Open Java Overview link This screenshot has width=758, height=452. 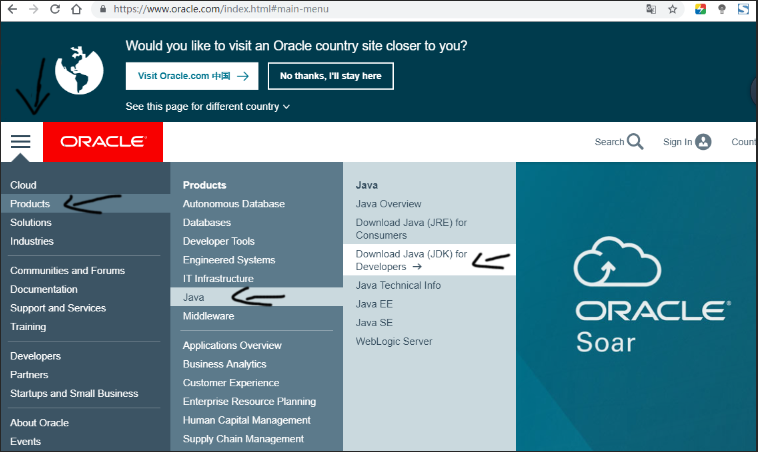point(389,204)
